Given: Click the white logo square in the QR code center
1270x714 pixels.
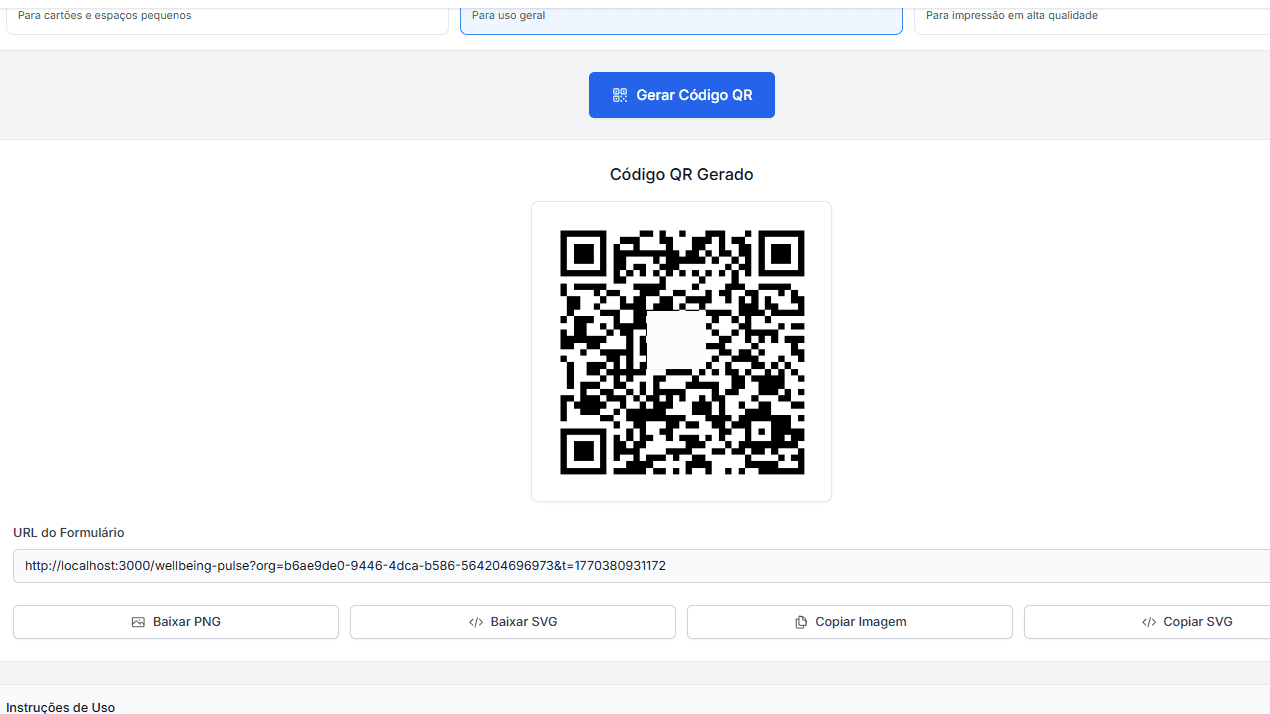Looking at the screenshot, I should [x=676, y=340].
